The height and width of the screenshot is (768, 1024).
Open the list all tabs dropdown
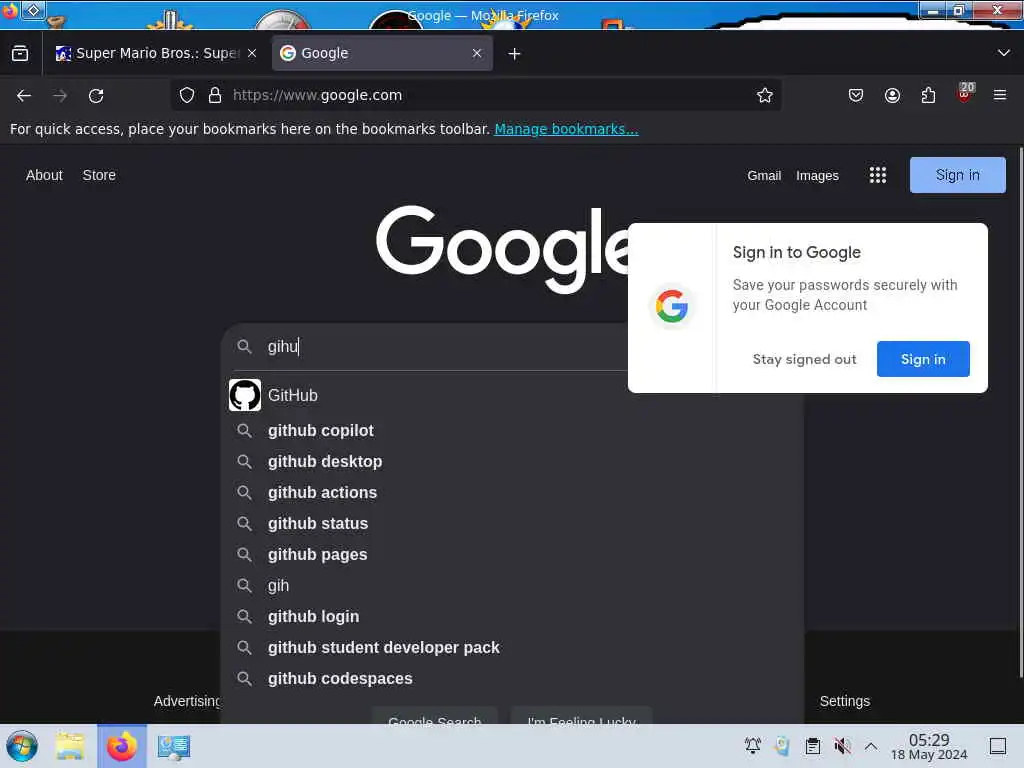pyautogui.click(x=1004, y=54)
